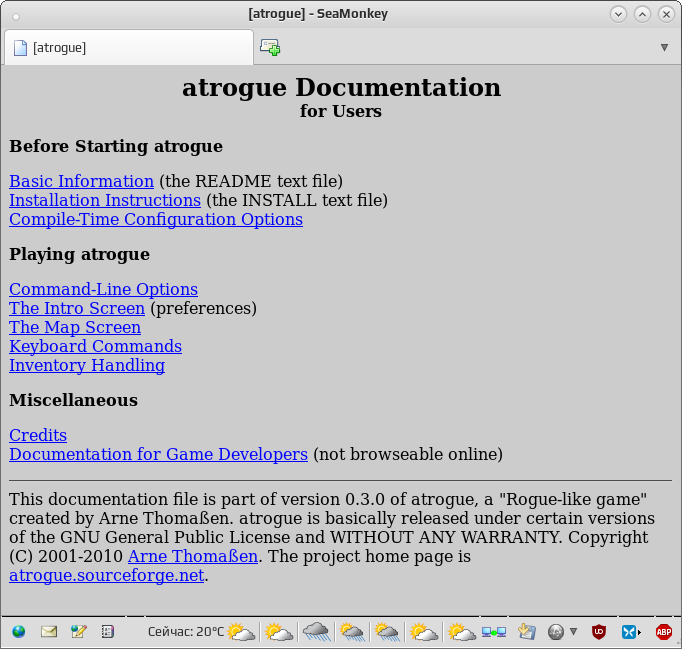This screenshot has height=649, width=682.
Task: Open a new tab with the plus button
Action: (270, 47)
